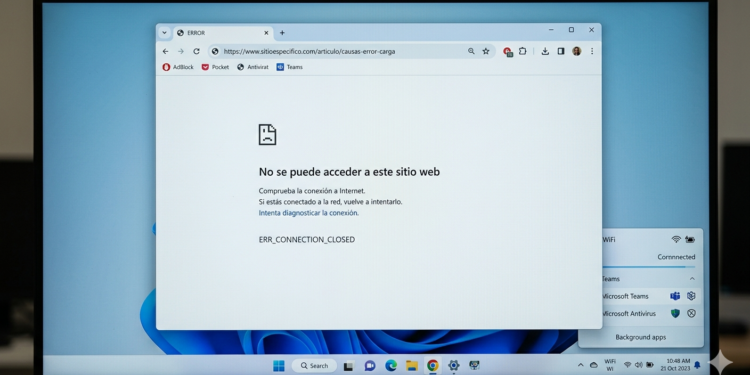This screenshot has height=375, width=750.
Task: Open the AdBlock bookmark
Action: click(x=178, y=67)
